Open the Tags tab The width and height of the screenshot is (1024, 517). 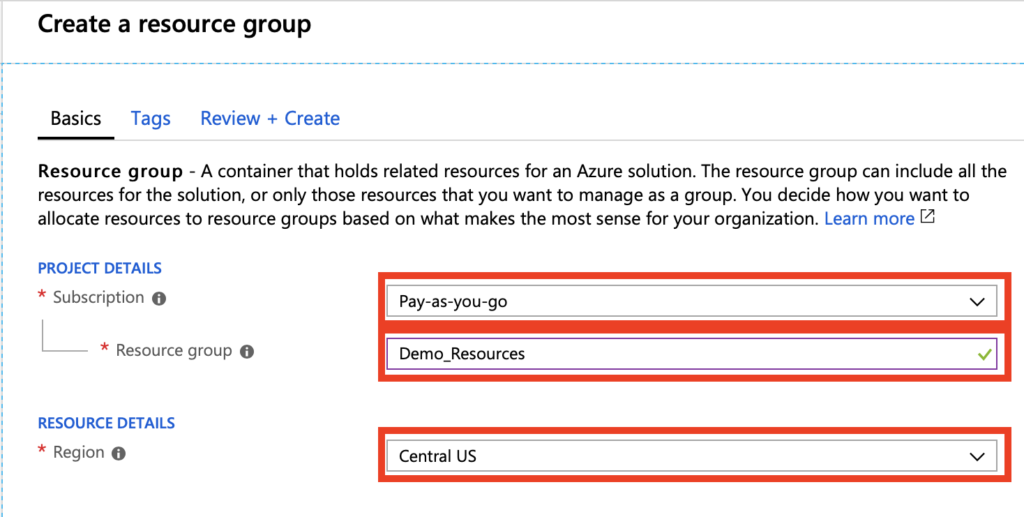pyautogui.click(x=151, y=119)
